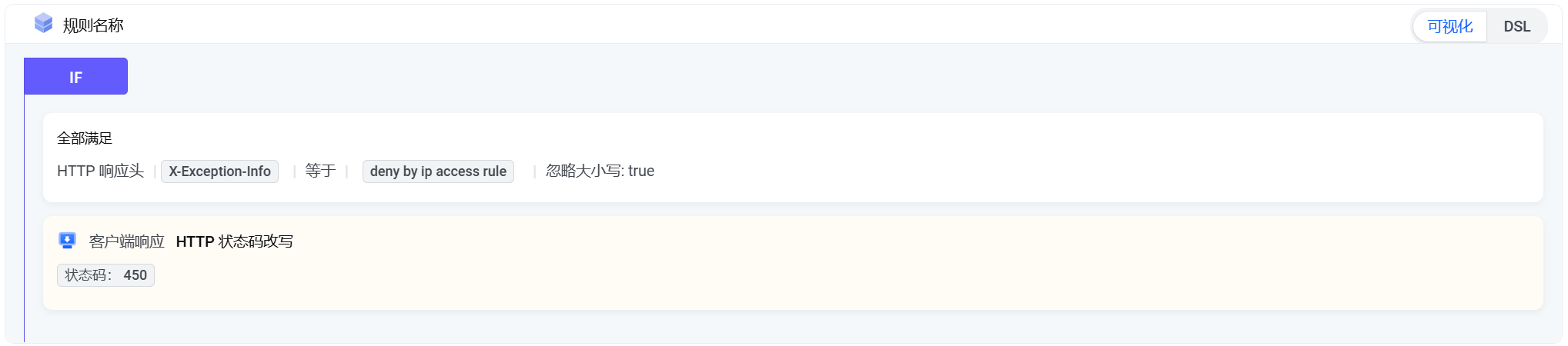The height and width of the screenshot is (346, 1568).
Task: Switch to the DSL view
Action: [1516, 26]
